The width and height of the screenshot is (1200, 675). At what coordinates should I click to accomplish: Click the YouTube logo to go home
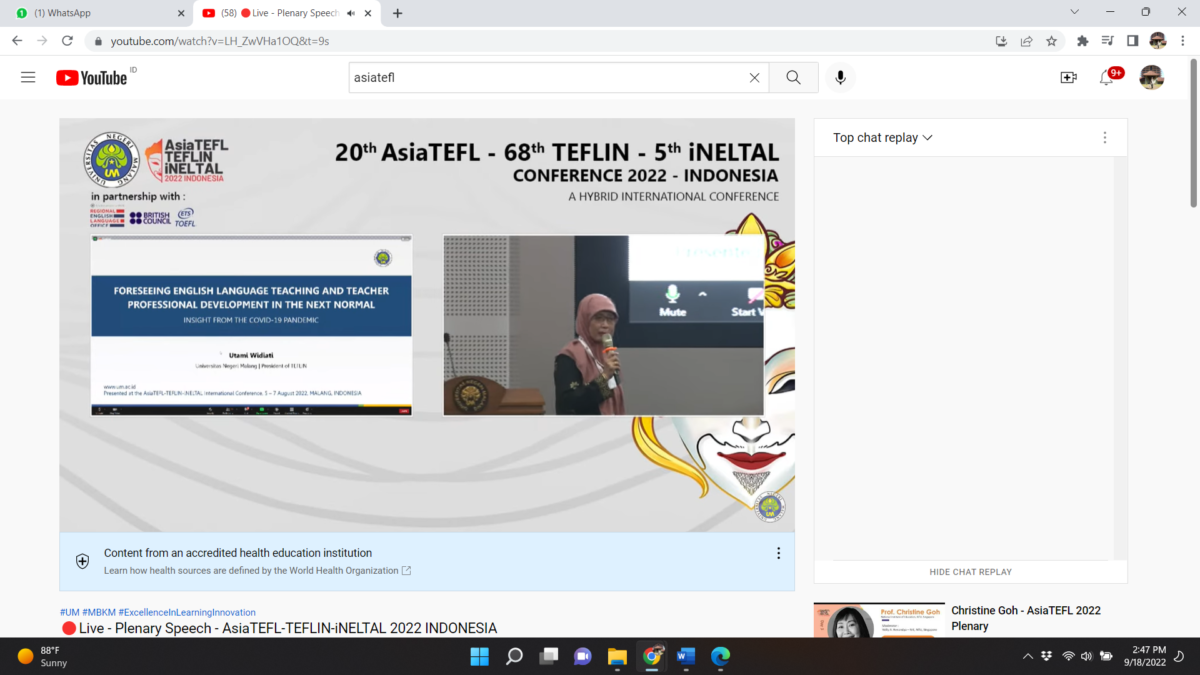click(92, 78)
